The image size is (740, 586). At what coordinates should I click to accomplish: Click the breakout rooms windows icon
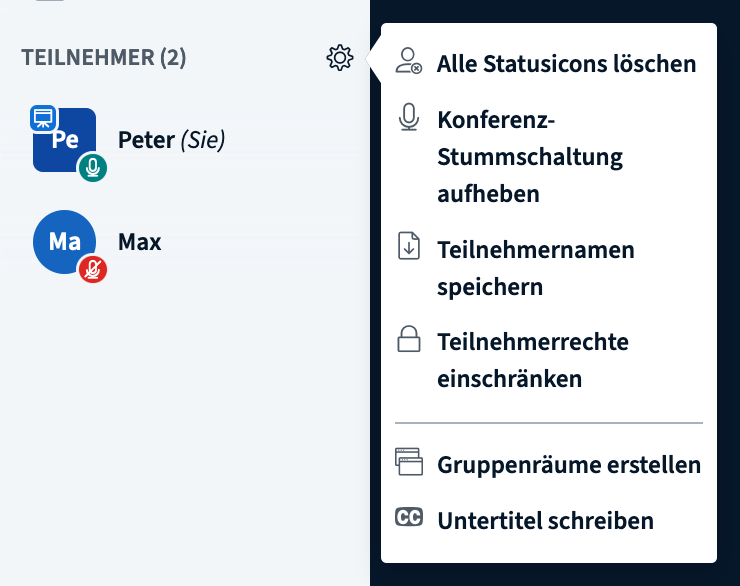pos(409,461)
